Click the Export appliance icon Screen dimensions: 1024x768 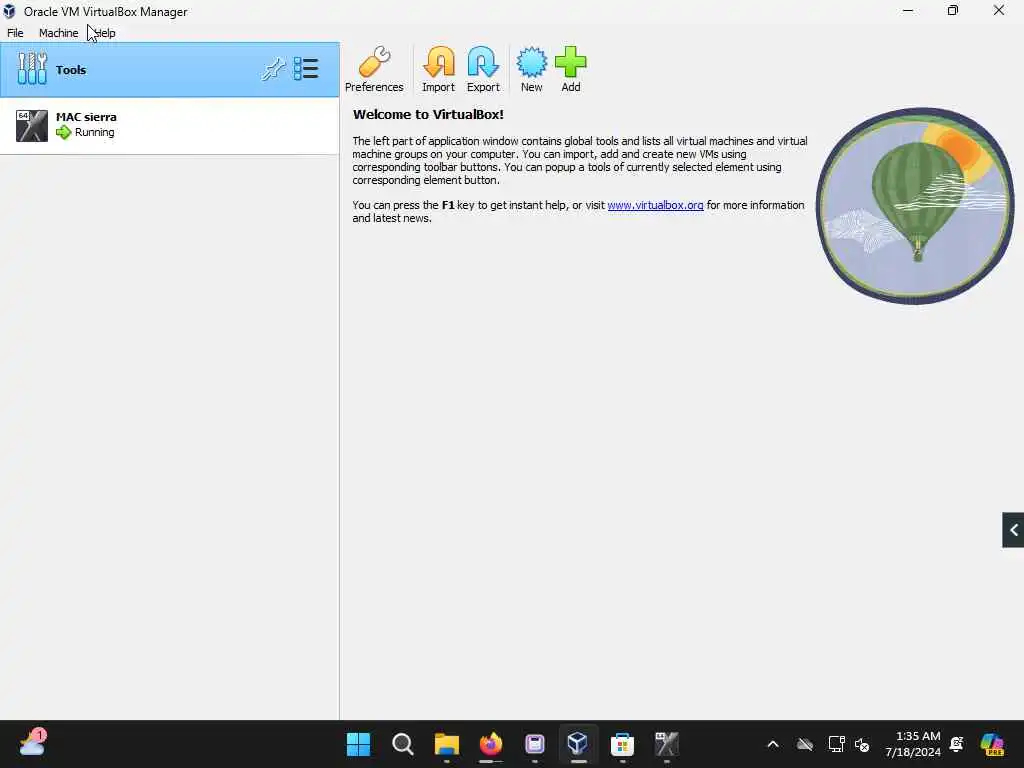pos(483,69)
